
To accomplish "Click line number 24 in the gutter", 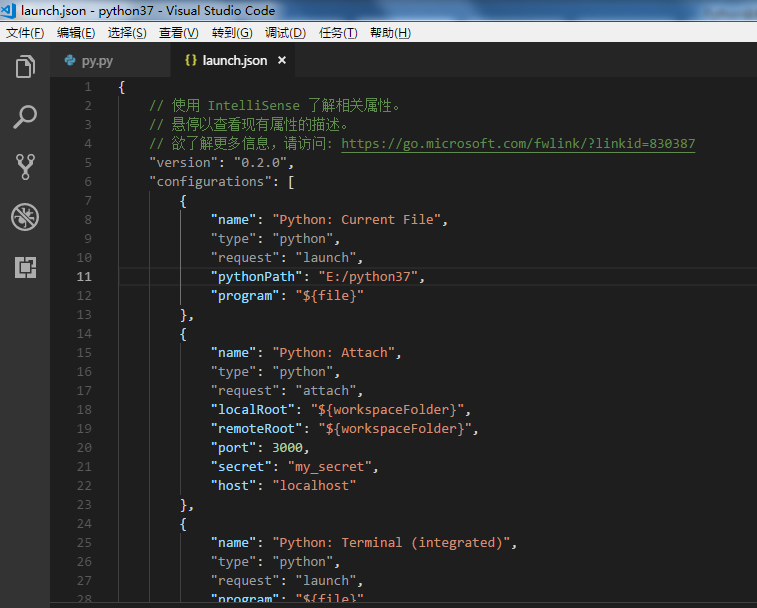I will 84,523.
